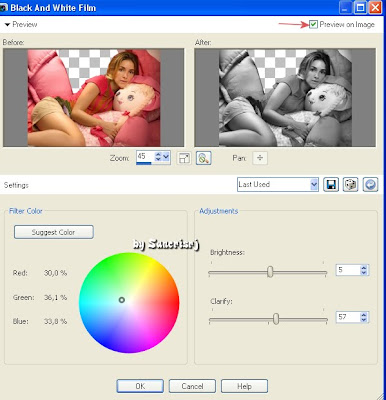The height and width of the screenshot is (400, 386).
Task: Maximize the Black And White Film dialog
Action: click(360, 7)
